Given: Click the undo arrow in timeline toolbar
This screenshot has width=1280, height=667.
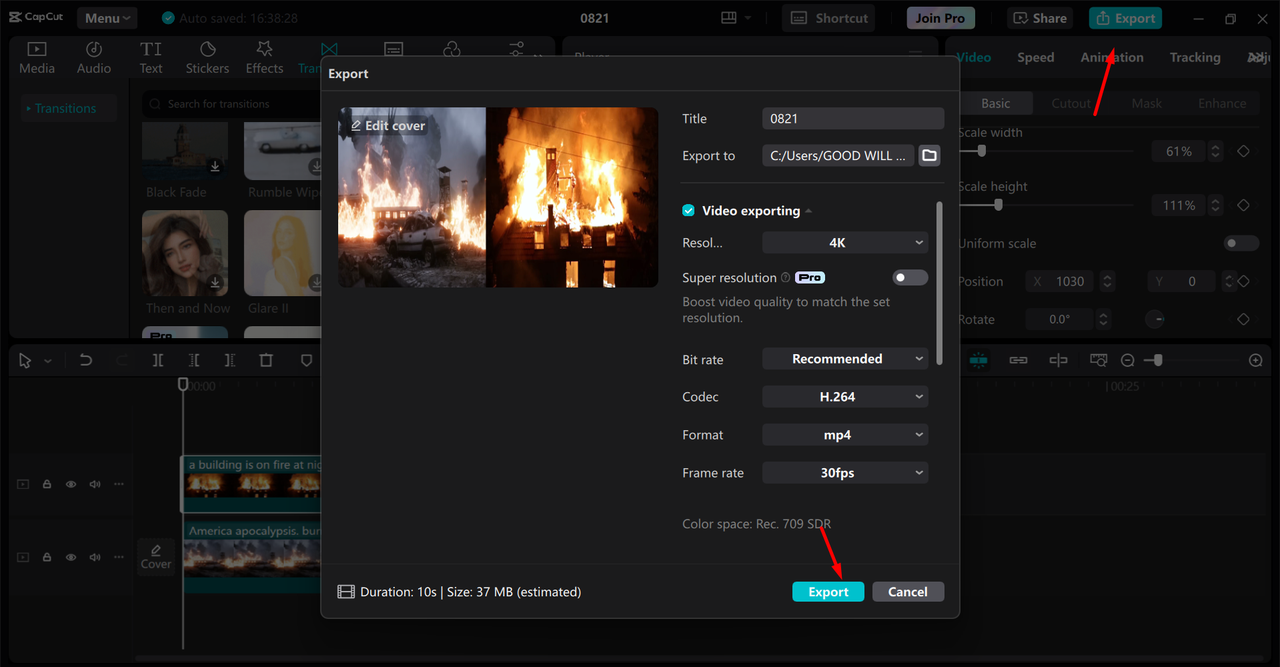Looking at the screenshot, I should pos(86,360).
